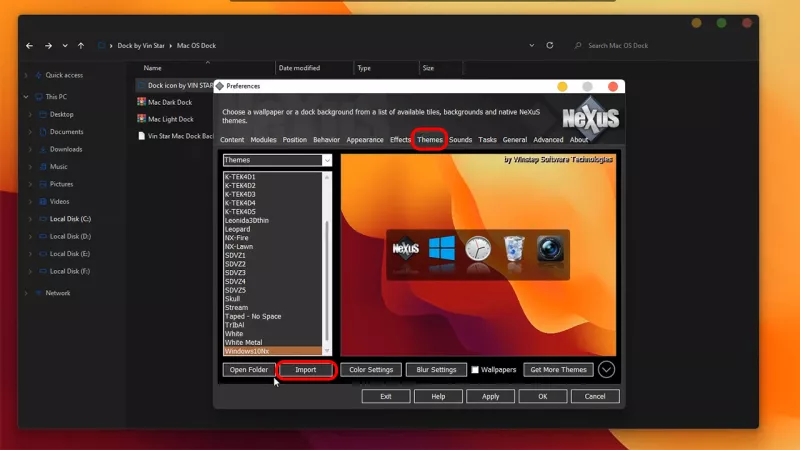Click the theme list scrollbar thumb
800x450 pixels.
(327, 281)
